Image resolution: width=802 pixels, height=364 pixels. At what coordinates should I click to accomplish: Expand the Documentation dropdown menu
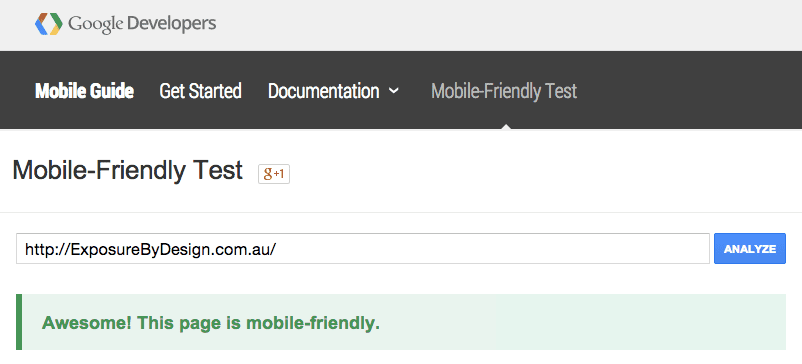(x=333, y=91)
